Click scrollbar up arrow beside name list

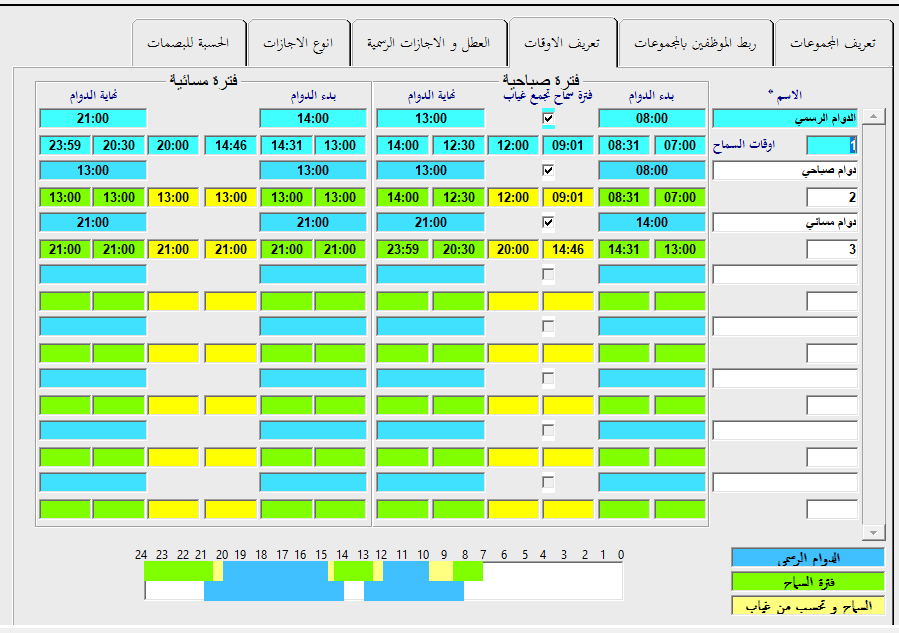tap(872, 118)
